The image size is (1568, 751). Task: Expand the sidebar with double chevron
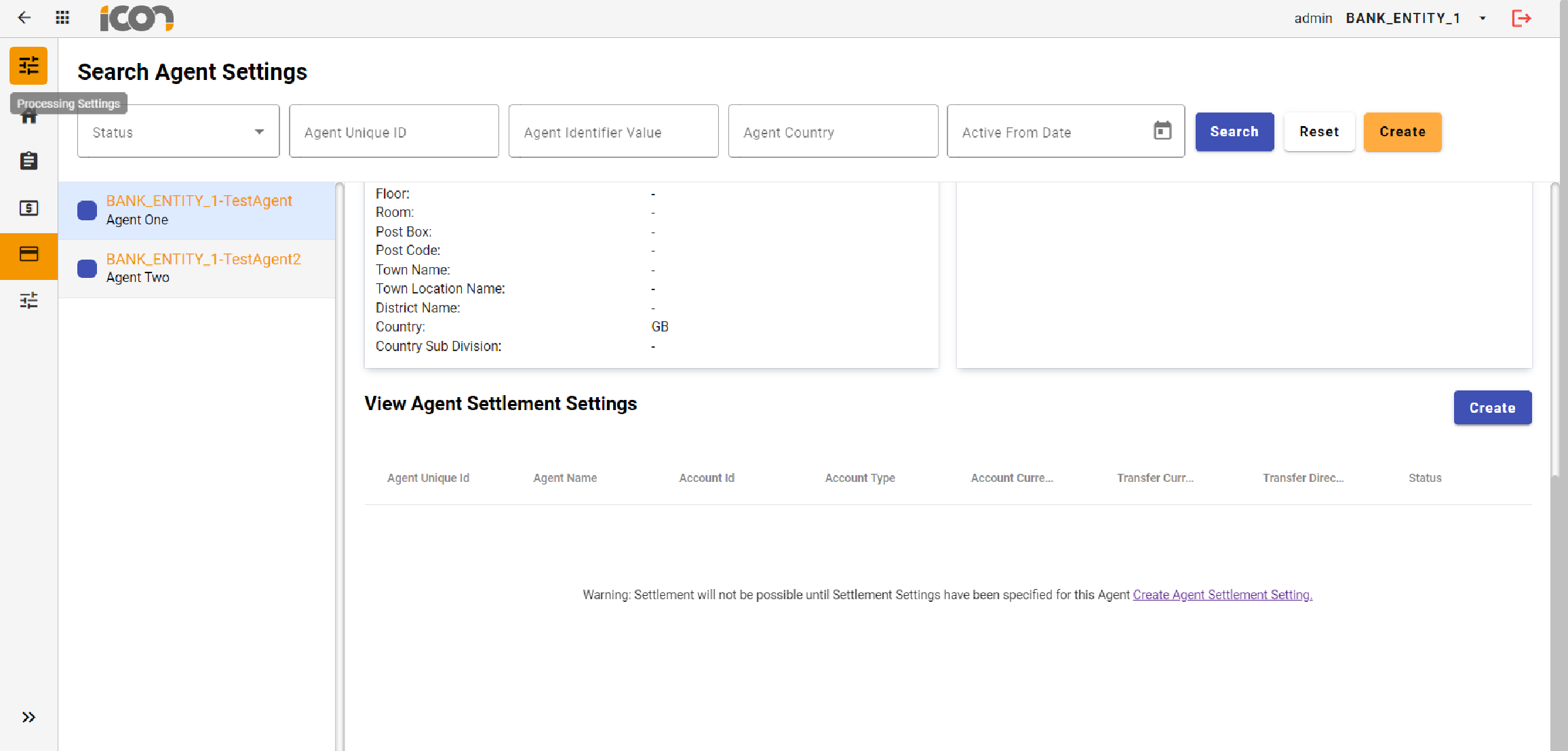[x=28, y=717]
